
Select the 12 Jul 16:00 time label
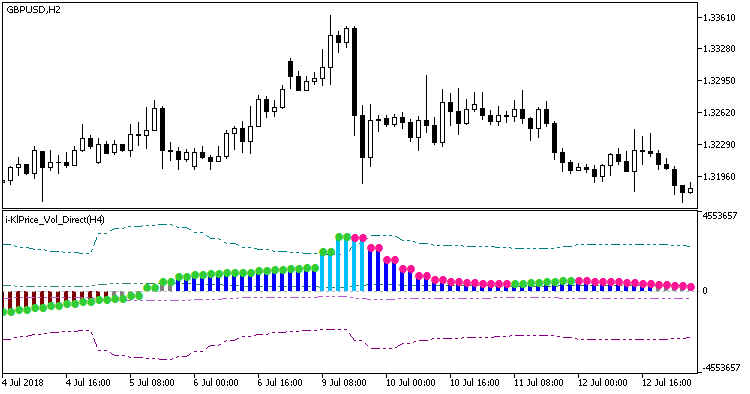click(667, 383)
